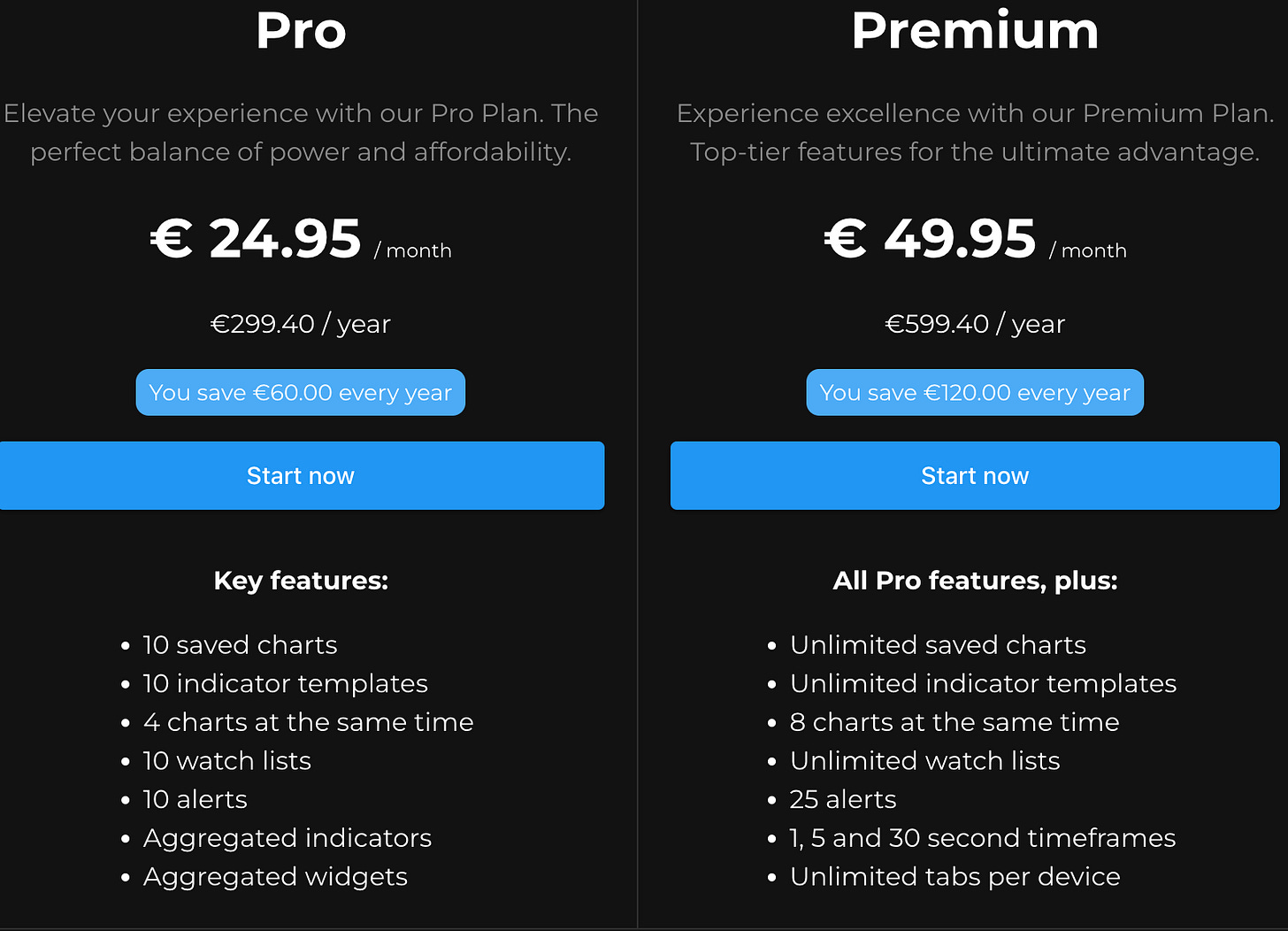Click the Premium plan Start now button
Screen dimensions: 1288x931
point(974,475)
